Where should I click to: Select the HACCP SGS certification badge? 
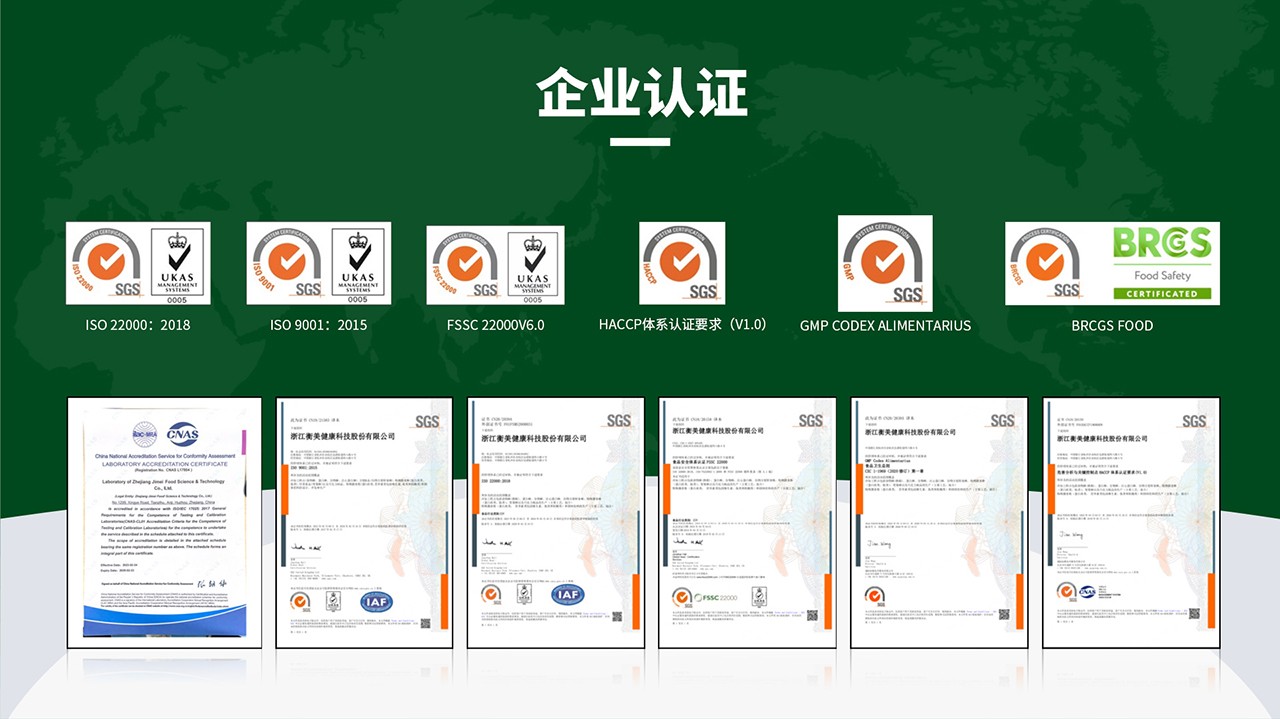click(x=682, y=263)
